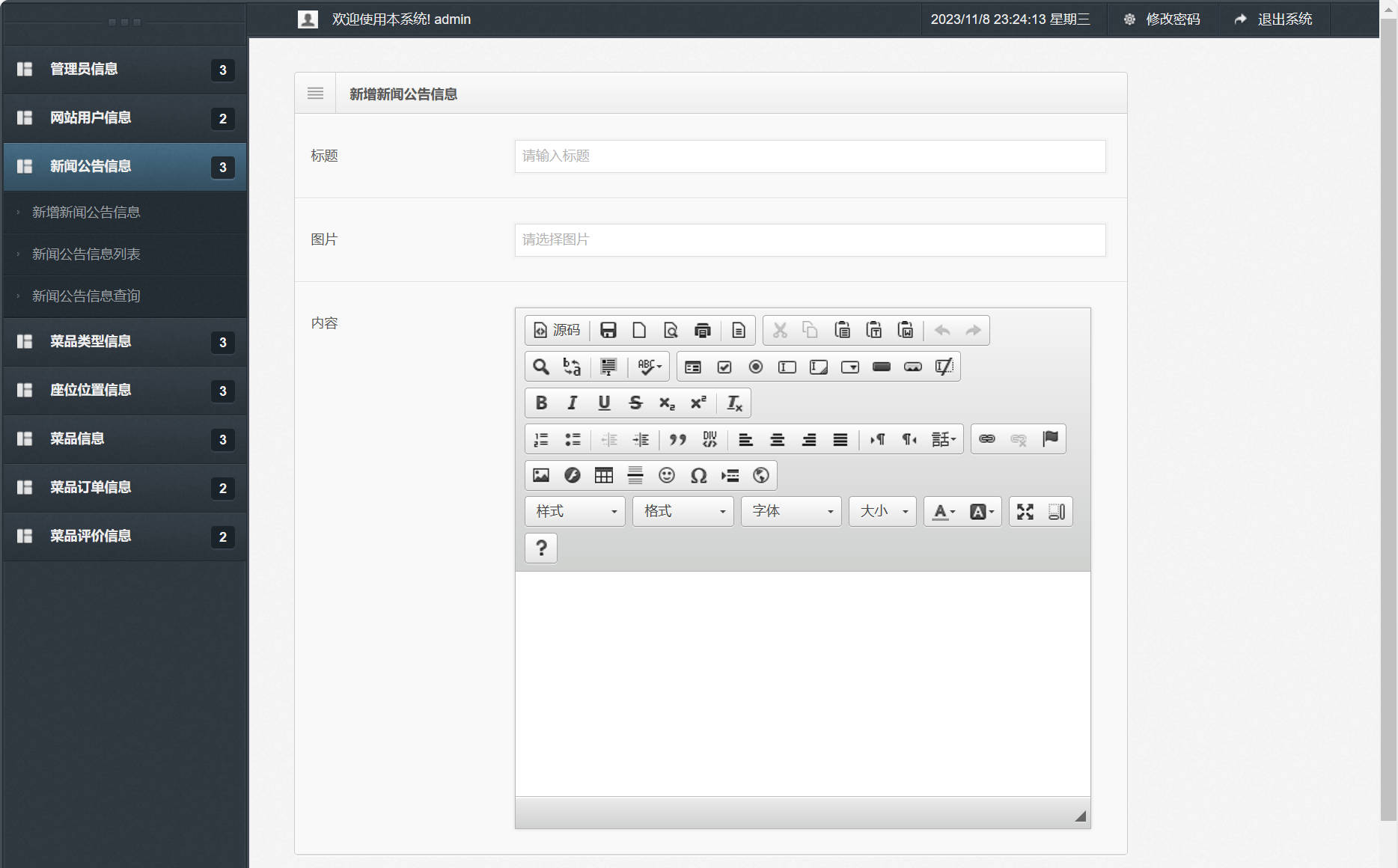Select 新闻公告信息列表 submenu item
The width and height of the screenshot is (1398, 868).
tap(86, 254)
